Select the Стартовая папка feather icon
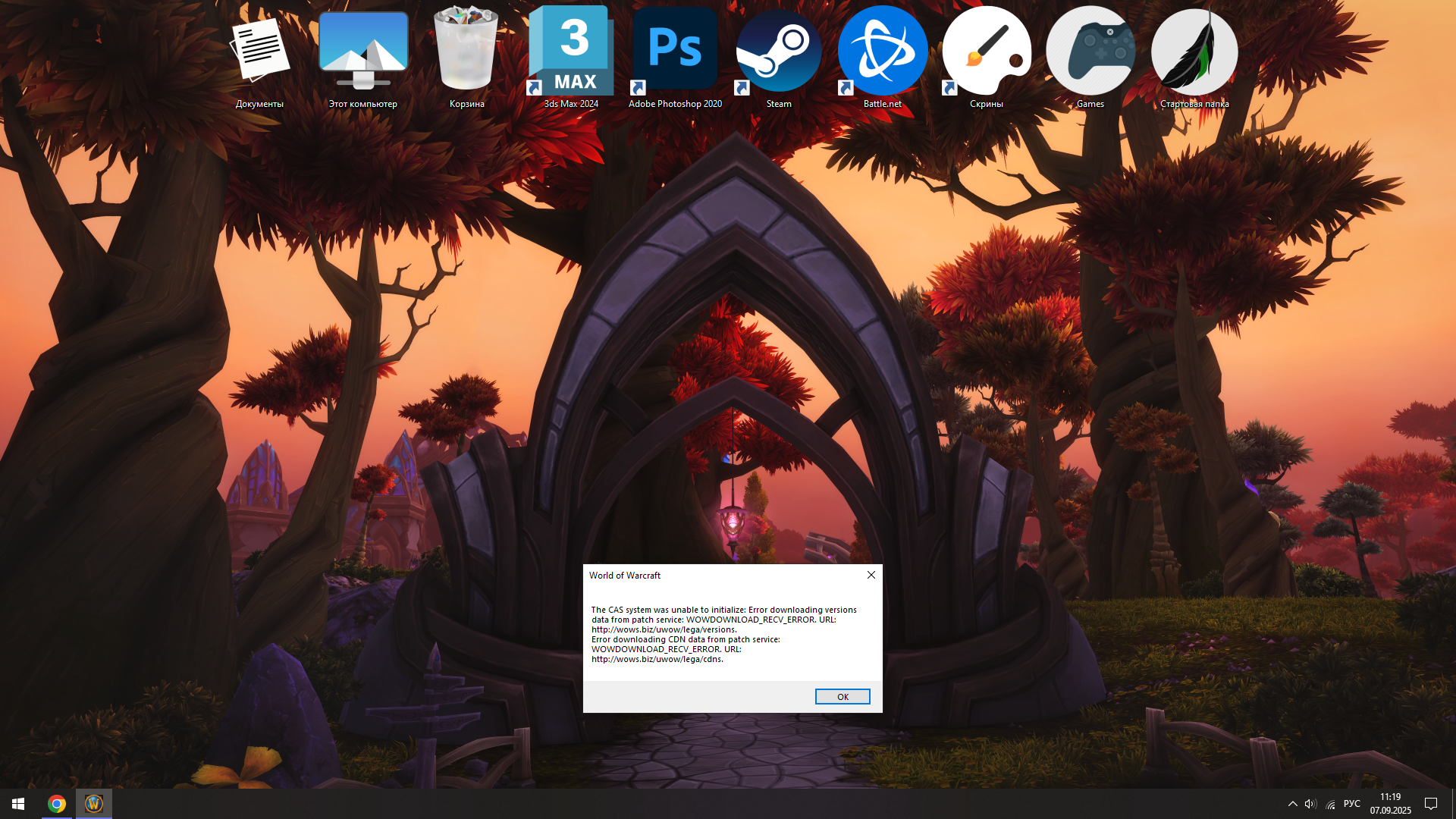The image size is (1456, 819). coord(1194,57)
